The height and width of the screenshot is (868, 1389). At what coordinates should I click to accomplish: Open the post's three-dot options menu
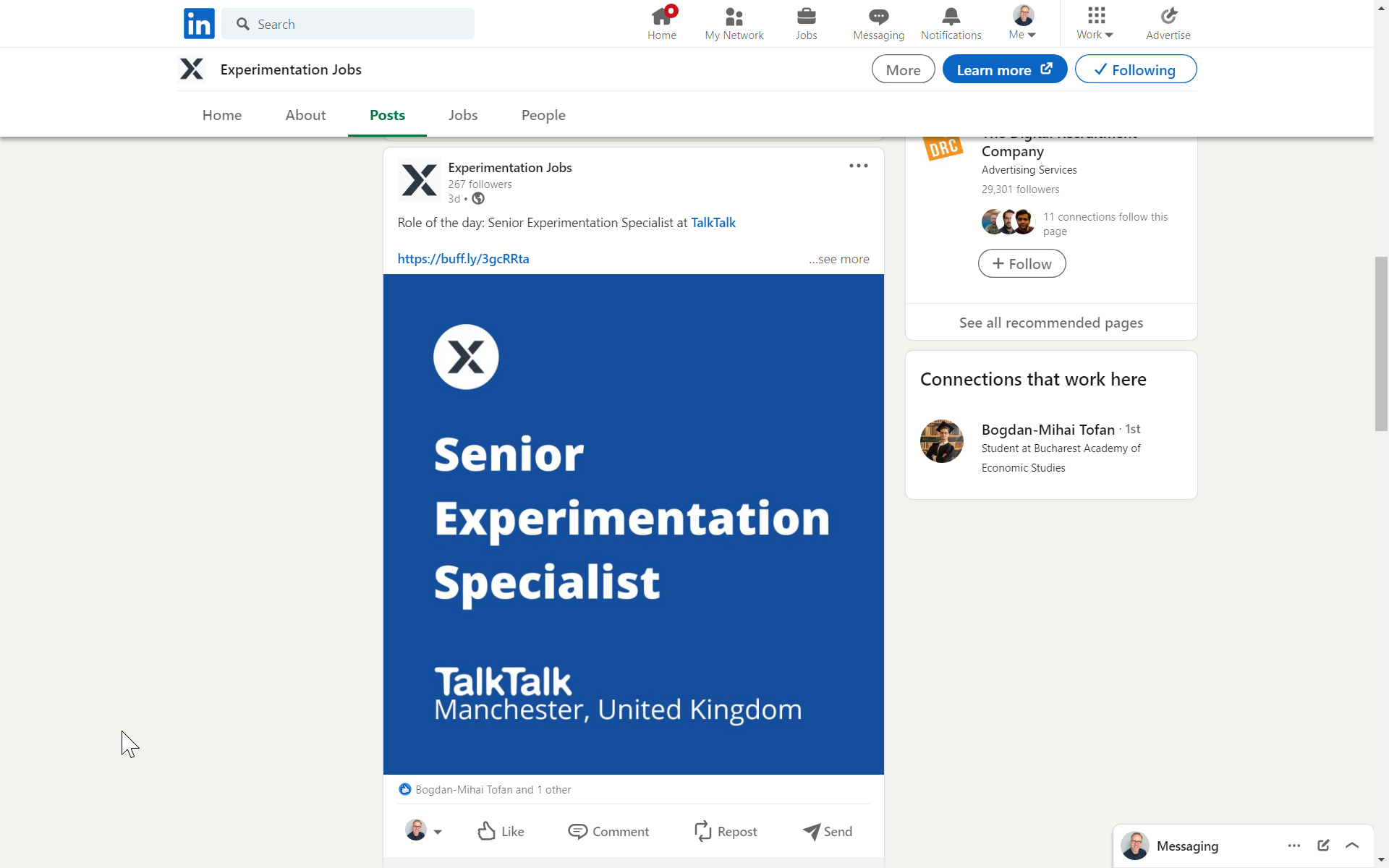(858, 166)
